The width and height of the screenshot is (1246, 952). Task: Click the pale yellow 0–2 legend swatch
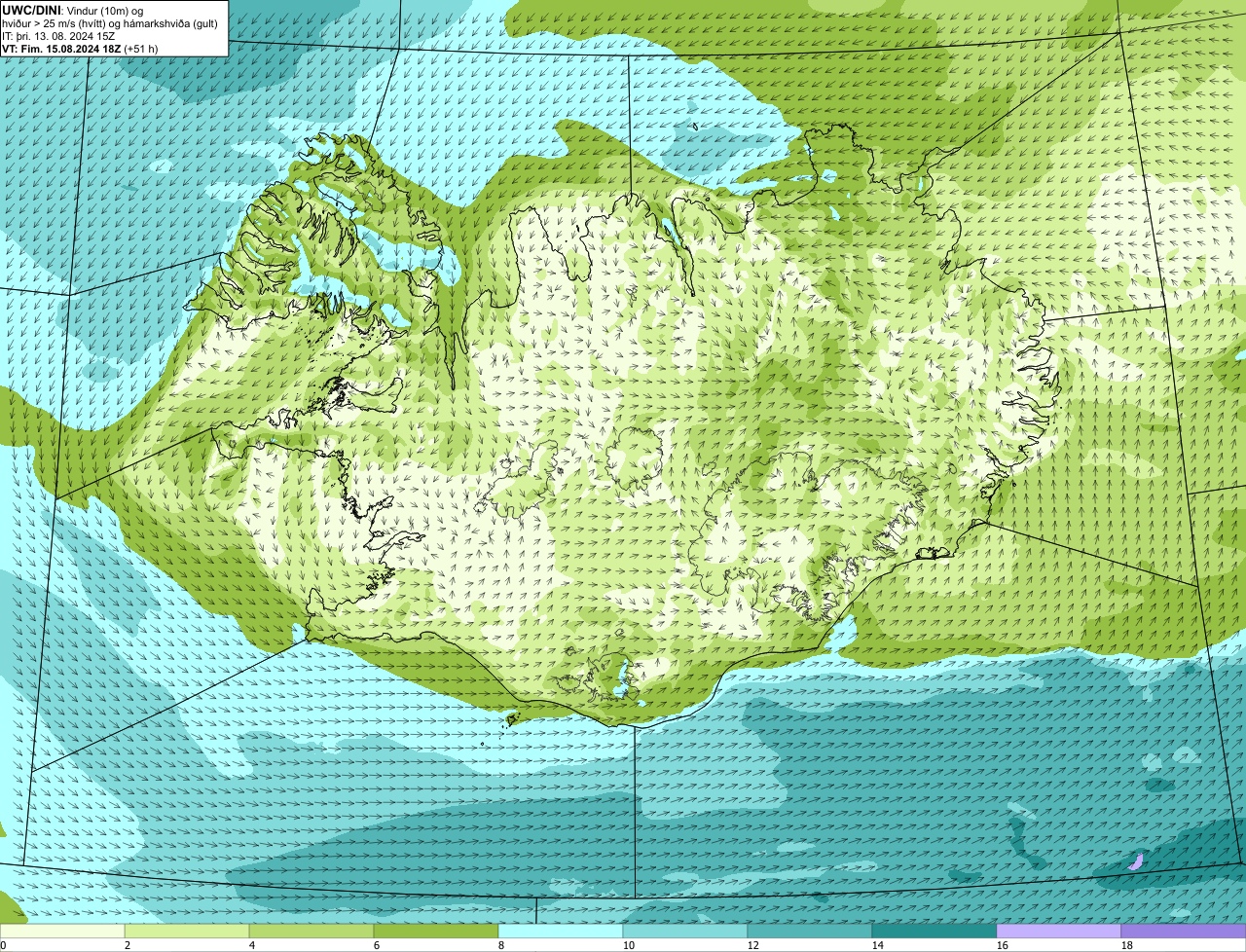click(x=62, y=932)
